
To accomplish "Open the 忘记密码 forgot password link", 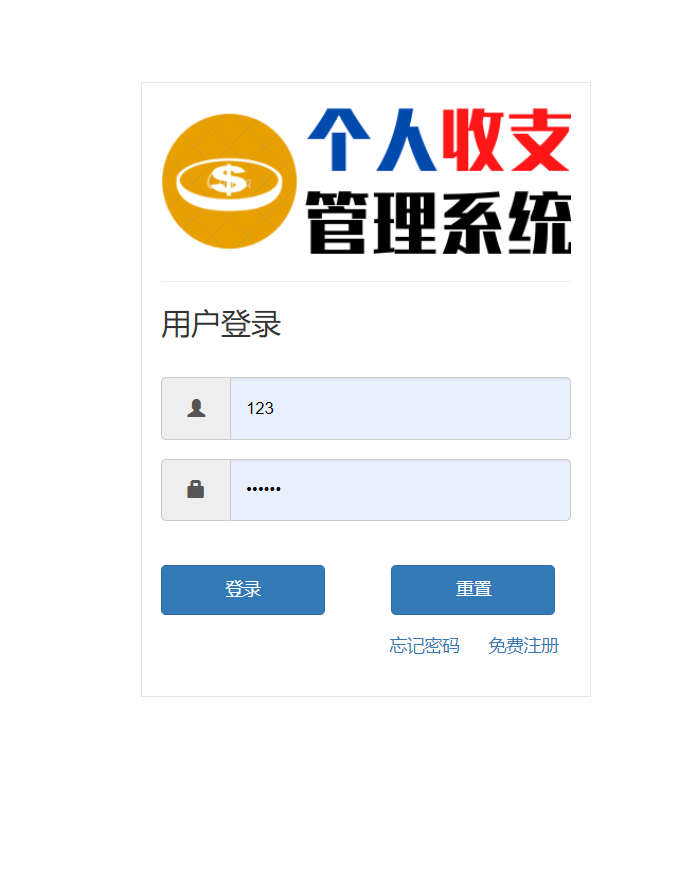I will tap(425, 646).
